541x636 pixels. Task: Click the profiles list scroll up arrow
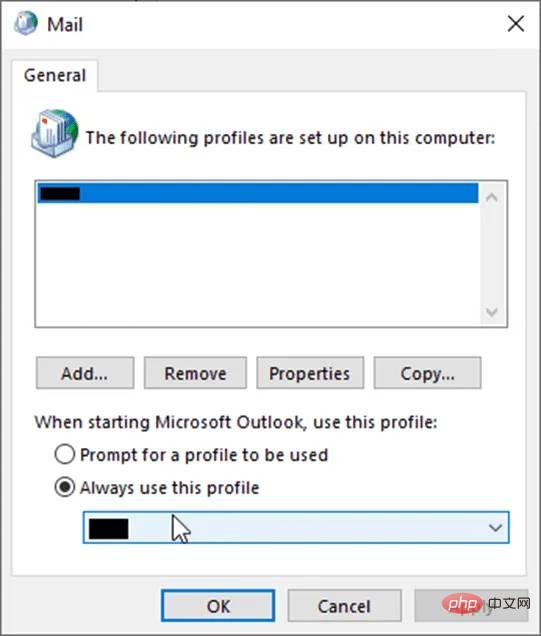point(492,198)
